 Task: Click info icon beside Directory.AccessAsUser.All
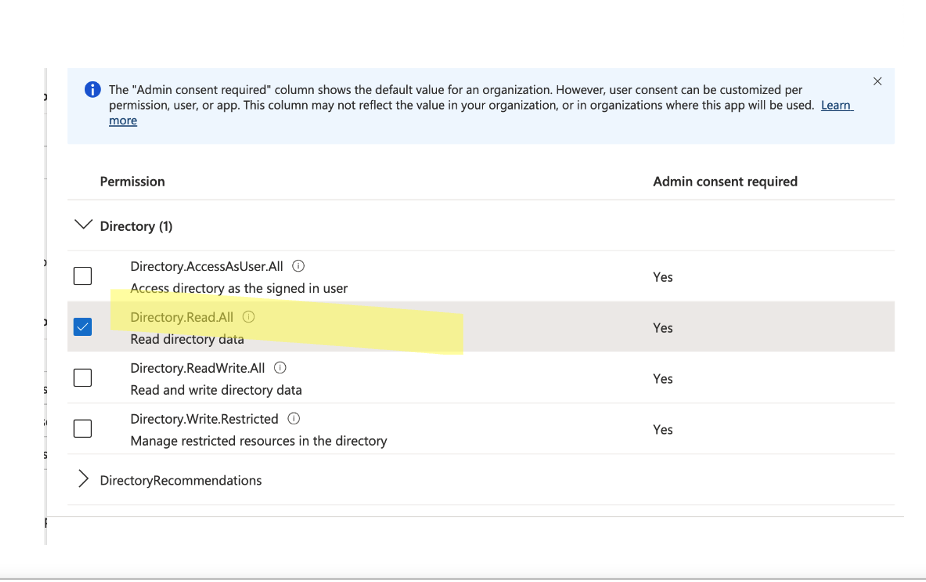(298, 267)
